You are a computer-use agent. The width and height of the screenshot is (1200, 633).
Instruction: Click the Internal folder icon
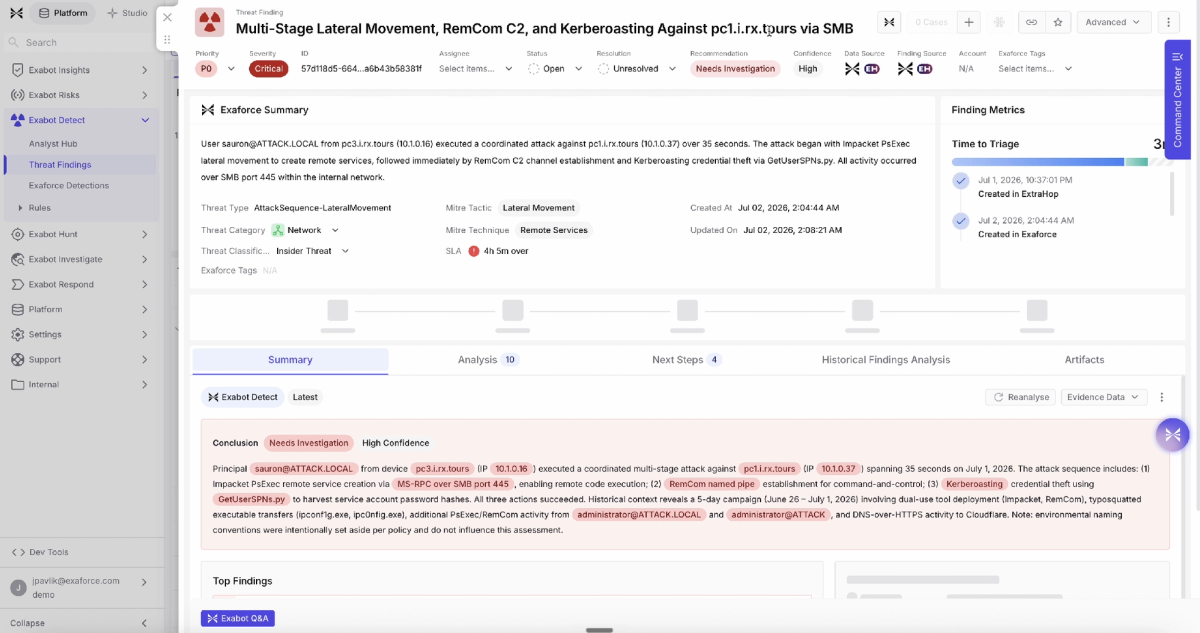tap(18, 384)
